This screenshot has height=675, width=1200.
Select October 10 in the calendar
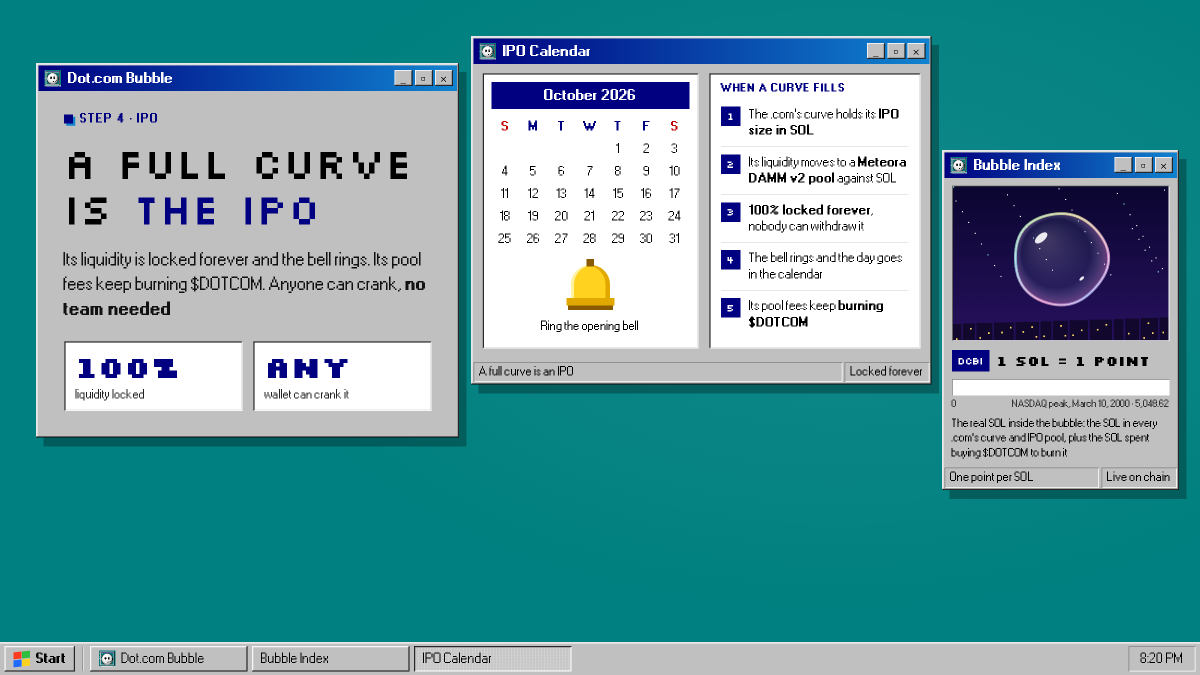[674, 171]
